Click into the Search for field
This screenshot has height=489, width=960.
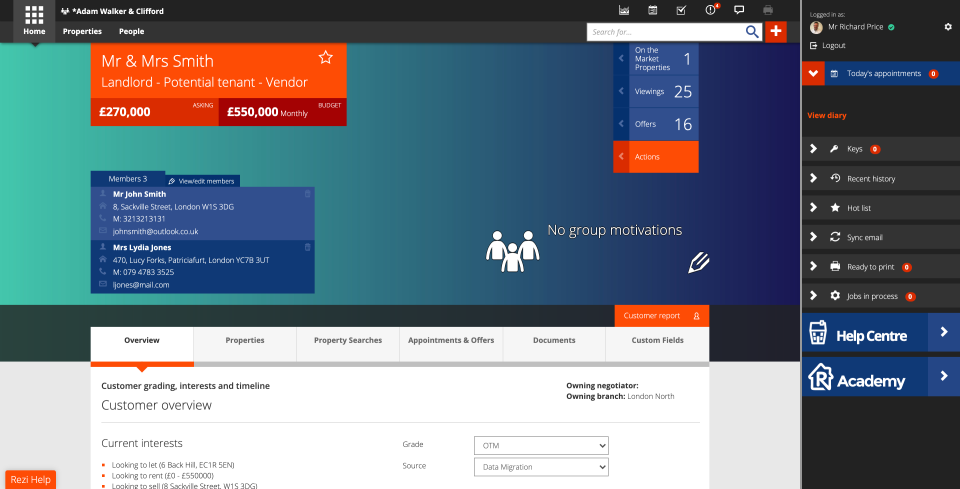(x=666, y=32)
